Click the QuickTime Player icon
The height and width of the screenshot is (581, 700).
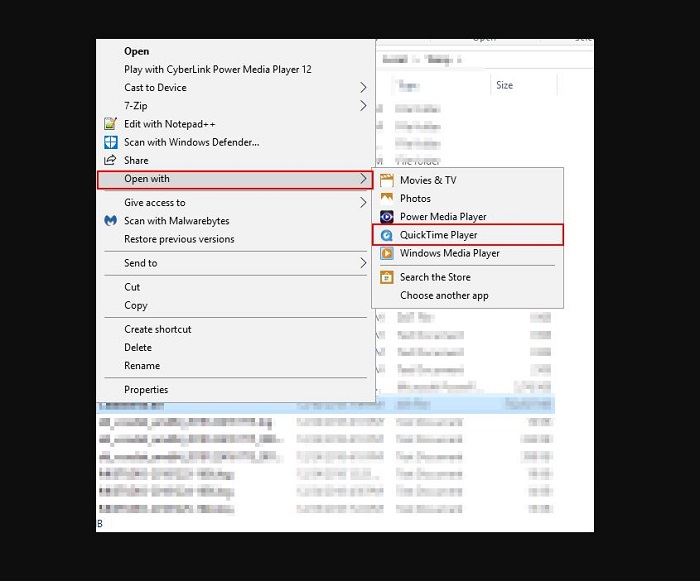point(387,235)
